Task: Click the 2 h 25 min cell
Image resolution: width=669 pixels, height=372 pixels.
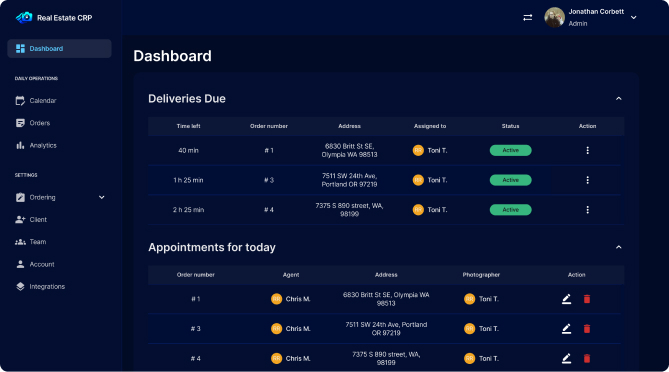Action: (188, 210)
